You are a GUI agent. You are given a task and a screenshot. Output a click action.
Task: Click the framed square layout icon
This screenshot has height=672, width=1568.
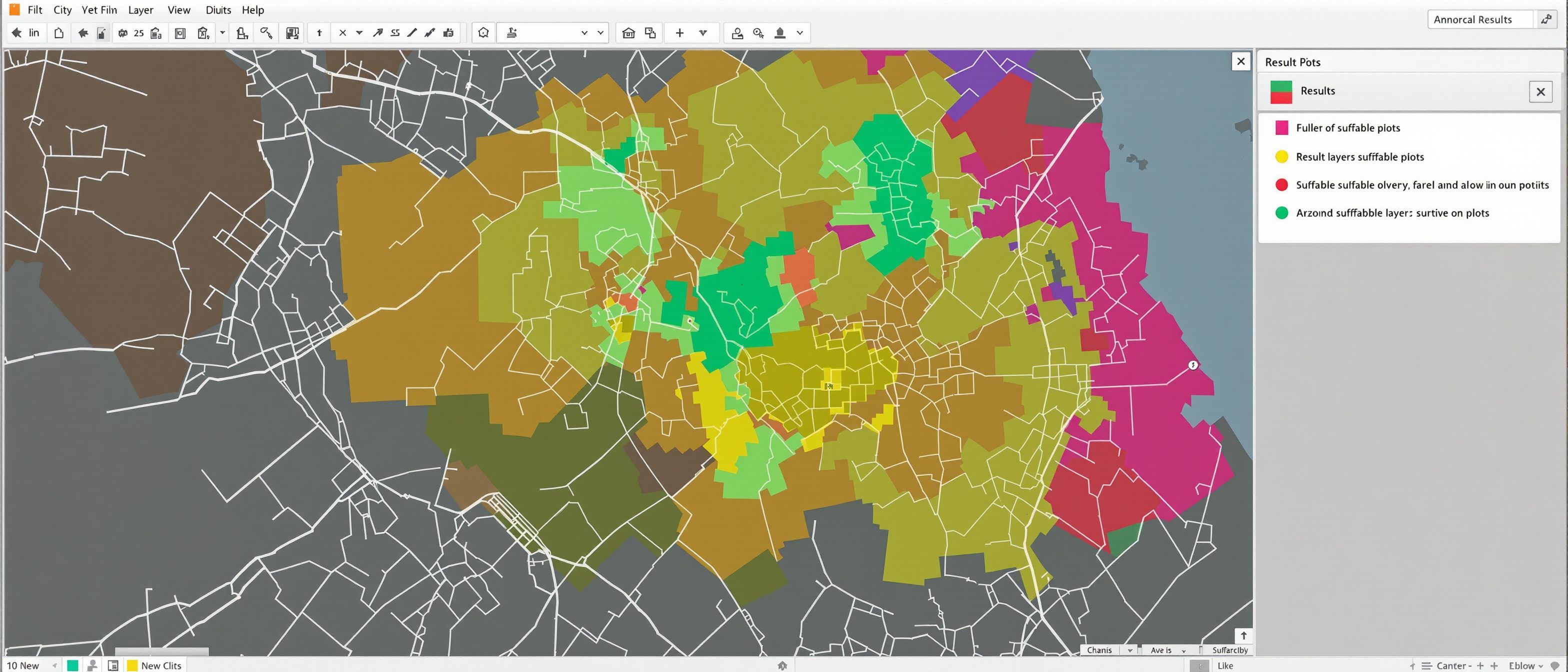180,33
